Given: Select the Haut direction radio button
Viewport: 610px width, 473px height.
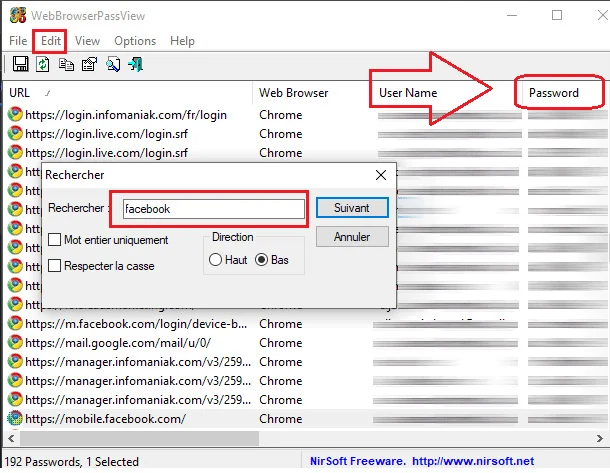Looking at the screenshot, I should [x=215, y=259].
